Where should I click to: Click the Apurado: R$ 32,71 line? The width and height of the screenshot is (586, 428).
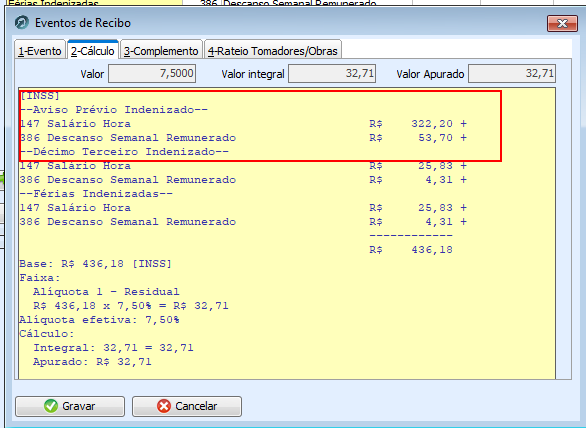coord(92,362)
